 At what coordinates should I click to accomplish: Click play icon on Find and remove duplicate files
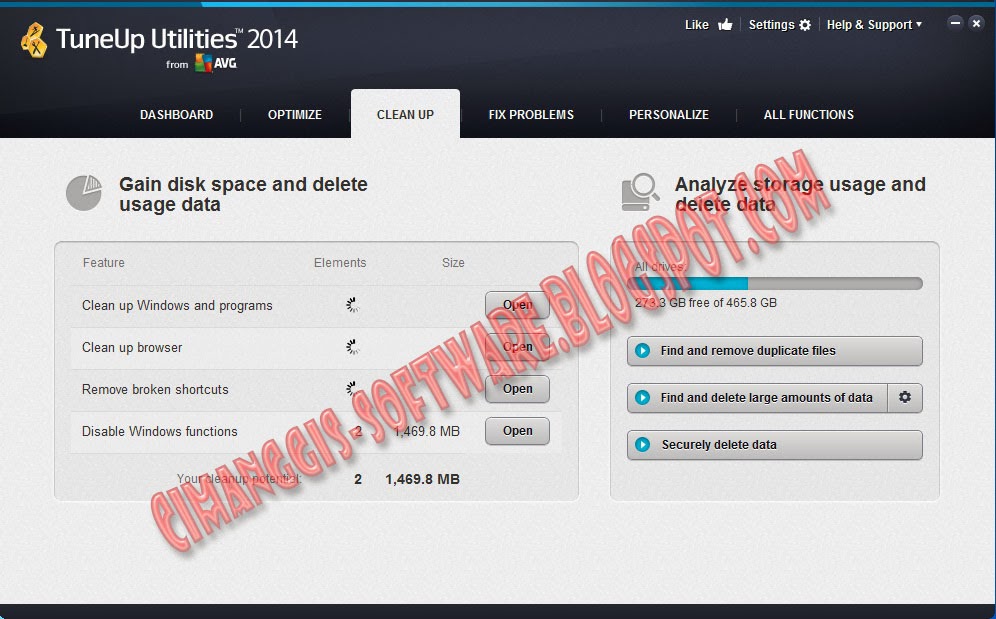click(x=642, y=350)
